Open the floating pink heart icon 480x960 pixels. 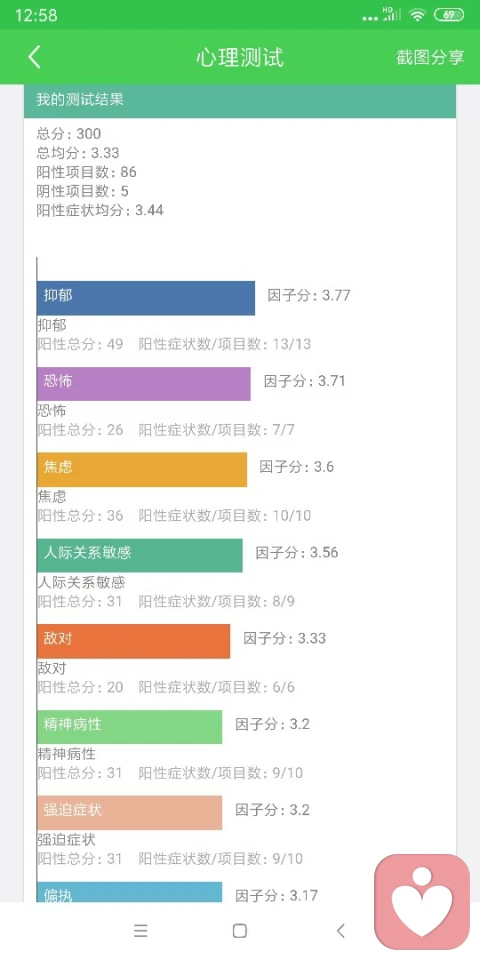tap(422, 902)
